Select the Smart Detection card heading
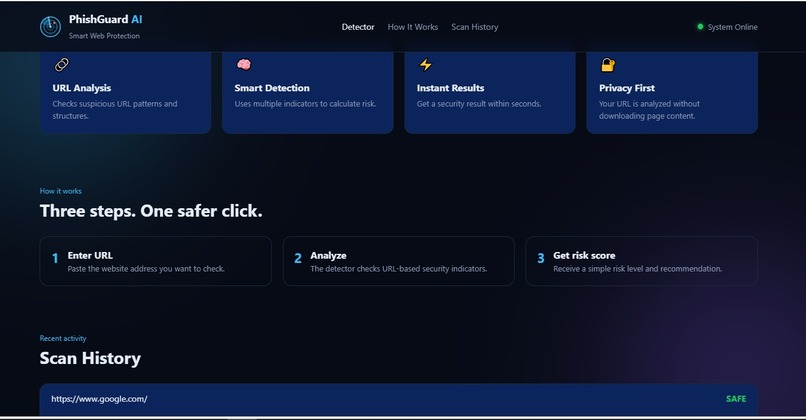Viewport: 806px width, 420px height. click(x=272, y=88)
